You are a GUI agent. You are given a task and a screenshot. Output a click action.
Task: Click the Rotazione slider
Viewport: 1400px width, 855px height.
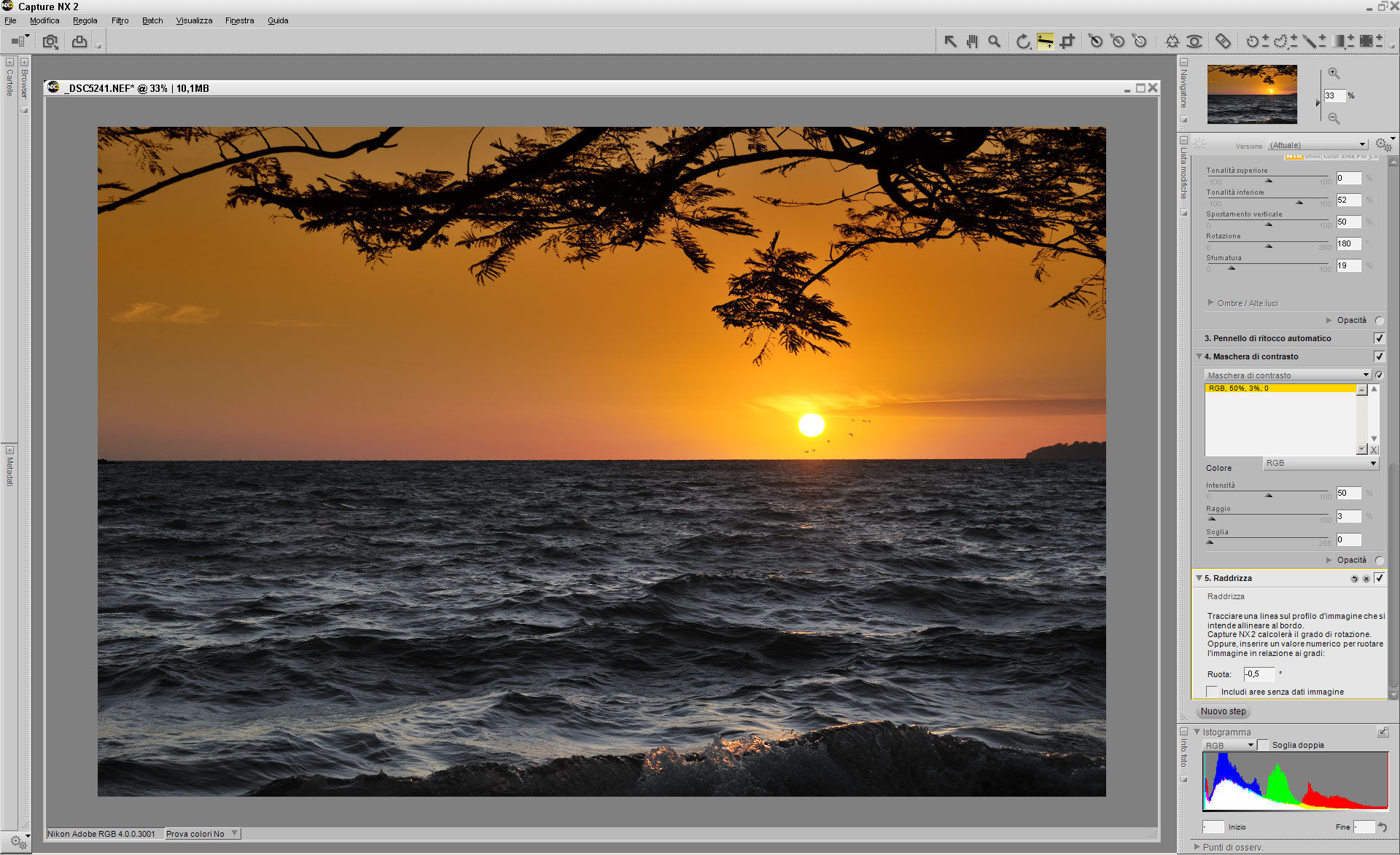(1268, 244)
